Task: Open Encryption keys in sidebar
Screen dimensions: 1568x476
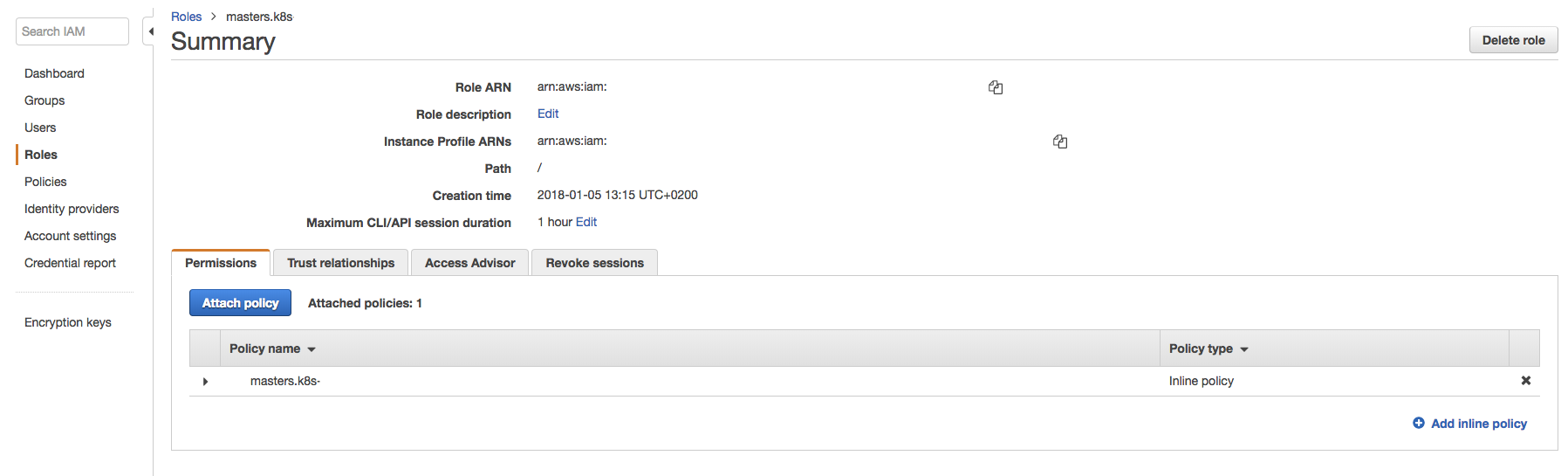Action: (x=68, y=322)
